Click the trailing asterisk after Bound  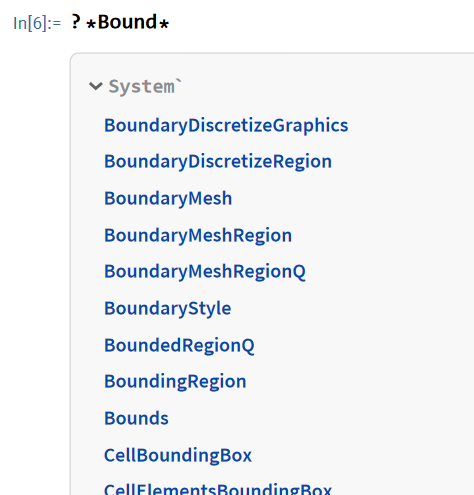point(164,24)
